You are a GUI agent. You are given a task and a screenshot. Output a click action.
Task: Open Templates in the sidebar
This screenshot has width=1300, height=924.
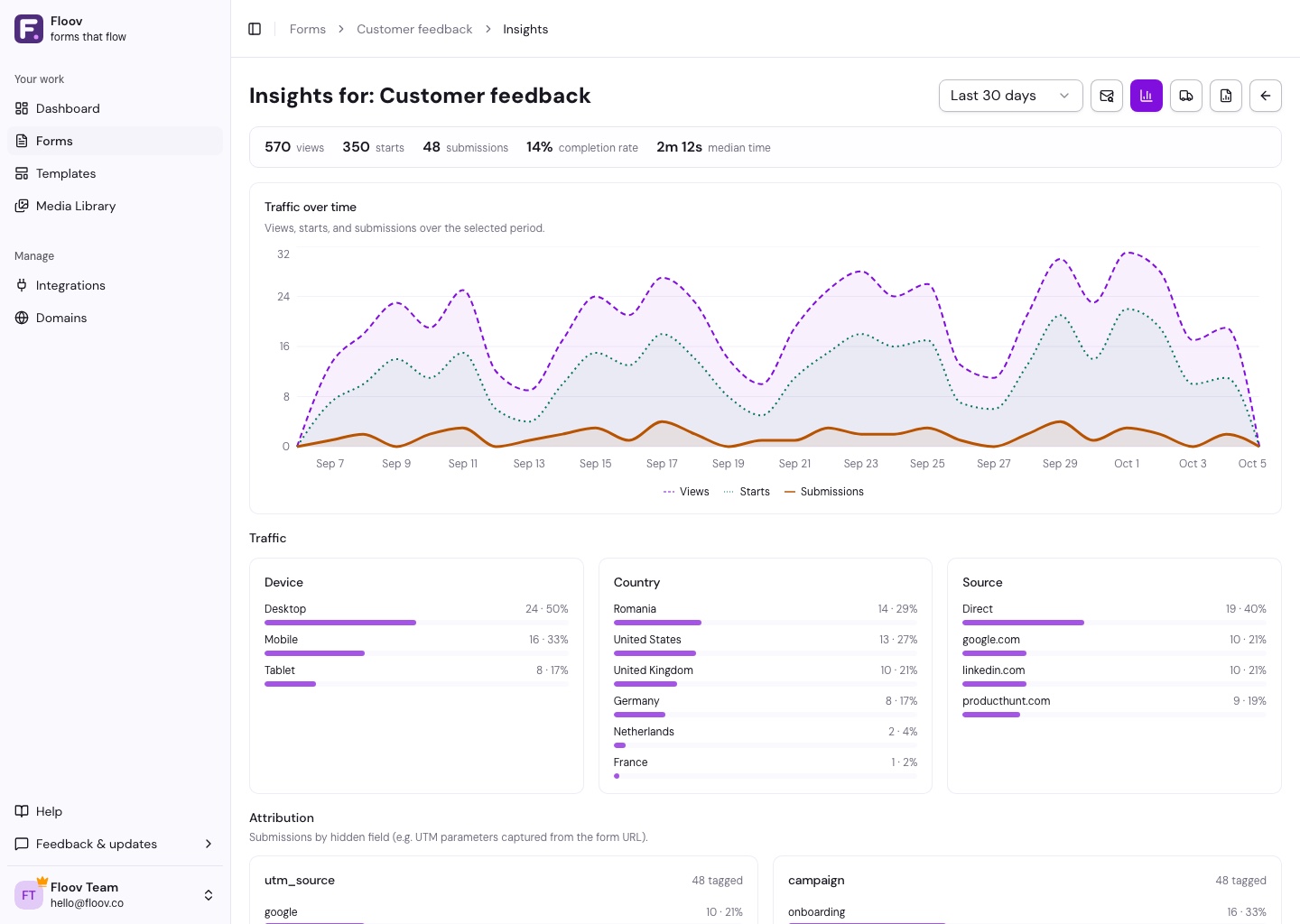point(116,173)
